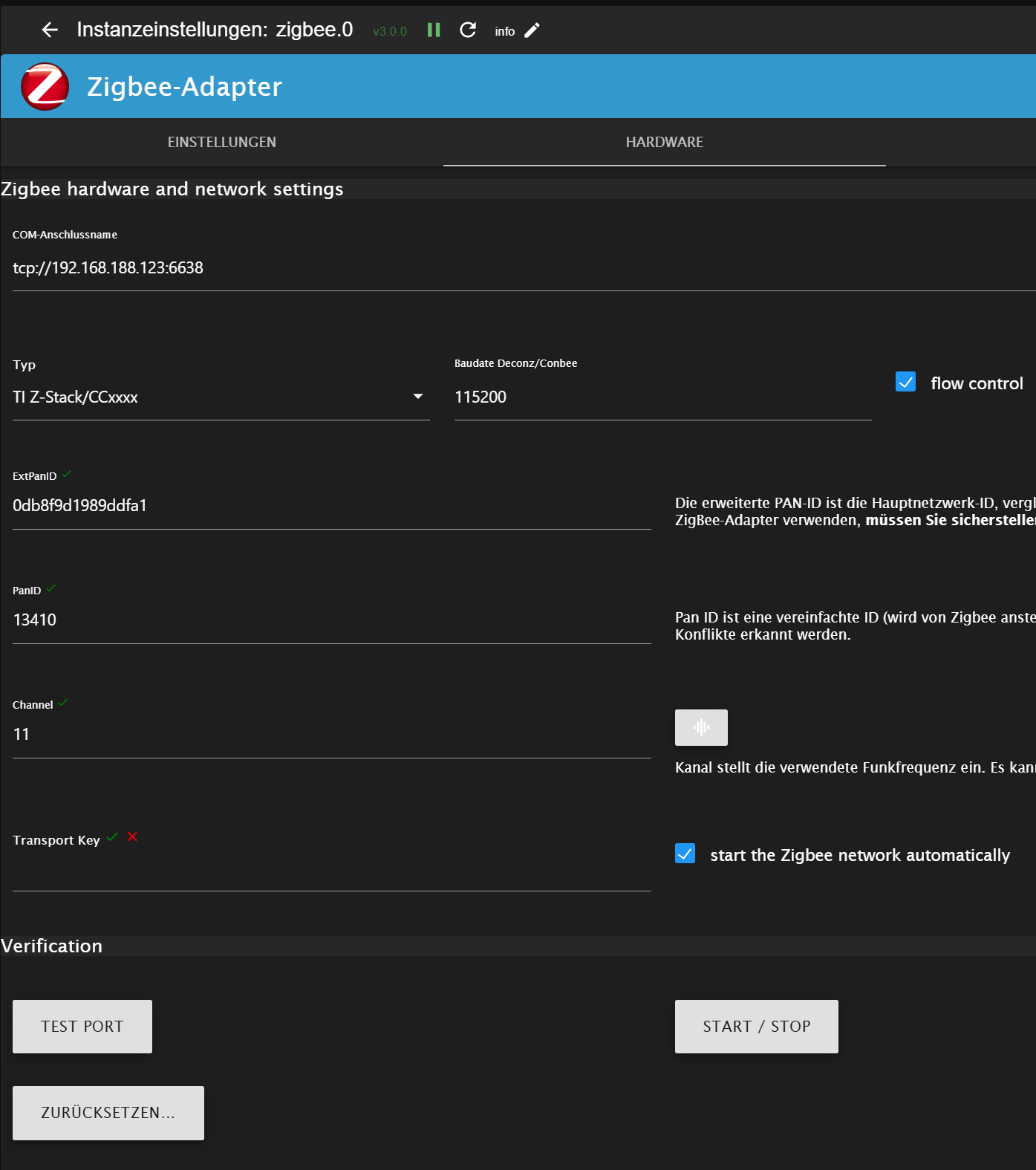
Task: Uncheck start the Zigbee network automatically
Action: (x=685, y=854)
